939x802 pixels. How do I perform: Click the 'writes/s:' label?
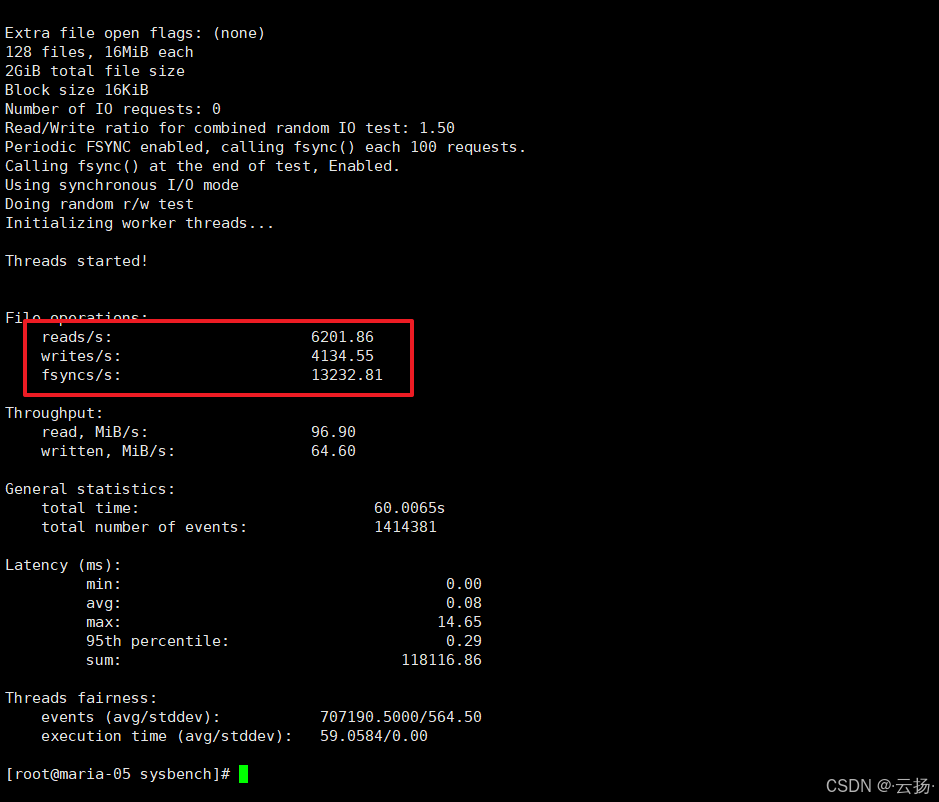coord(81,356)
